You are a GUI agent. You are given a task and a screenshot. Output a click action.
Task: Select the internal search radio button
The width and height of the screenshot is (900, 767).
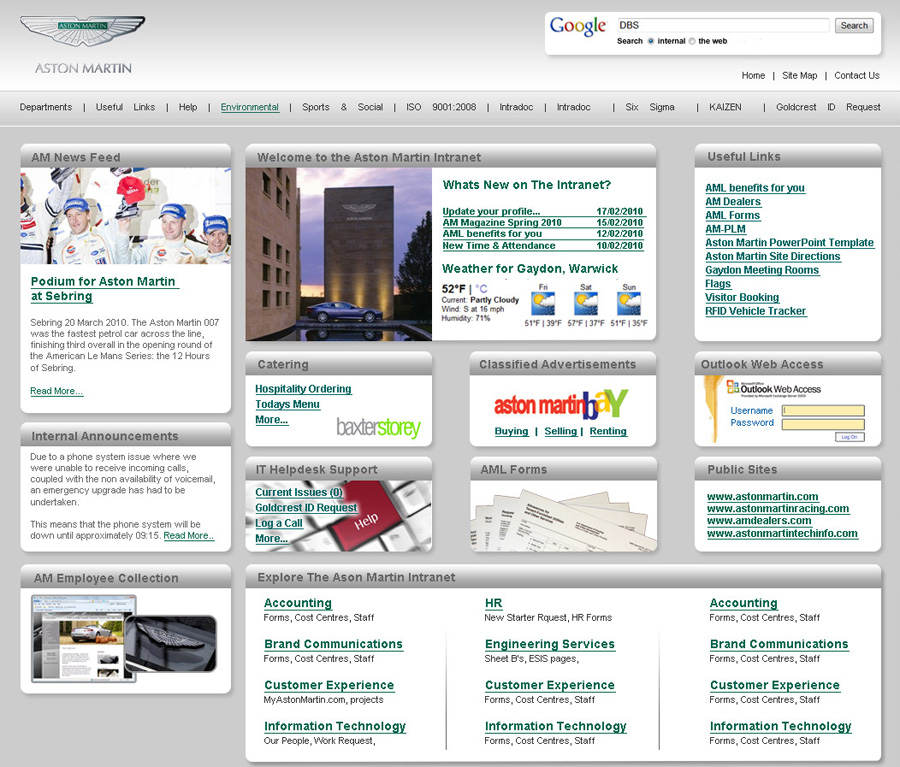point(651,41)
